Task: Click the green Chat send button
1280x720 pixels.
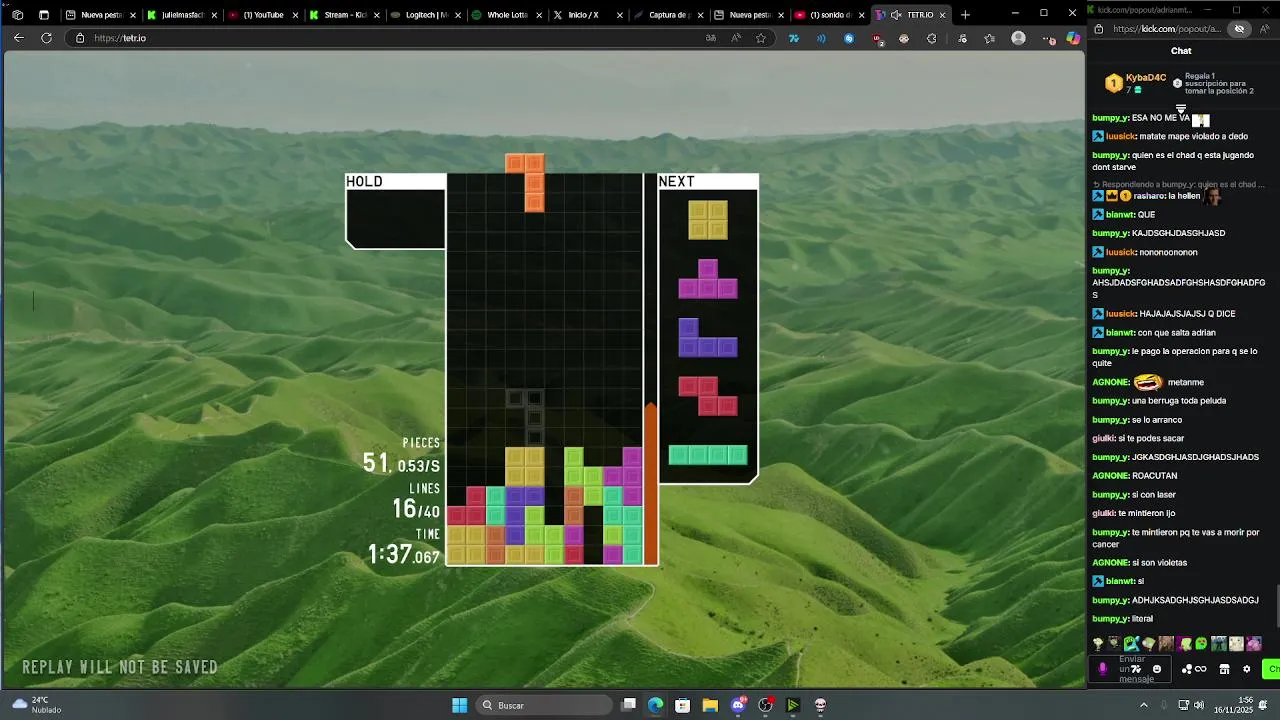Action: click(x=1272, y=669)
